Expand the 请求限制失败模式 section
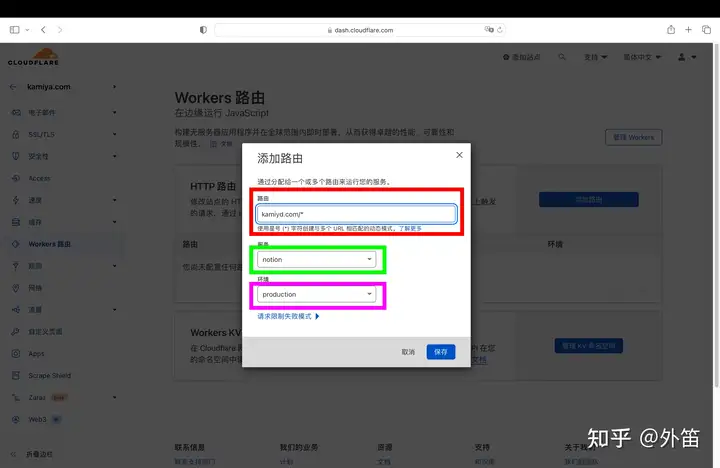This screenshot has width=720, height=468. (x=288, y=316)
